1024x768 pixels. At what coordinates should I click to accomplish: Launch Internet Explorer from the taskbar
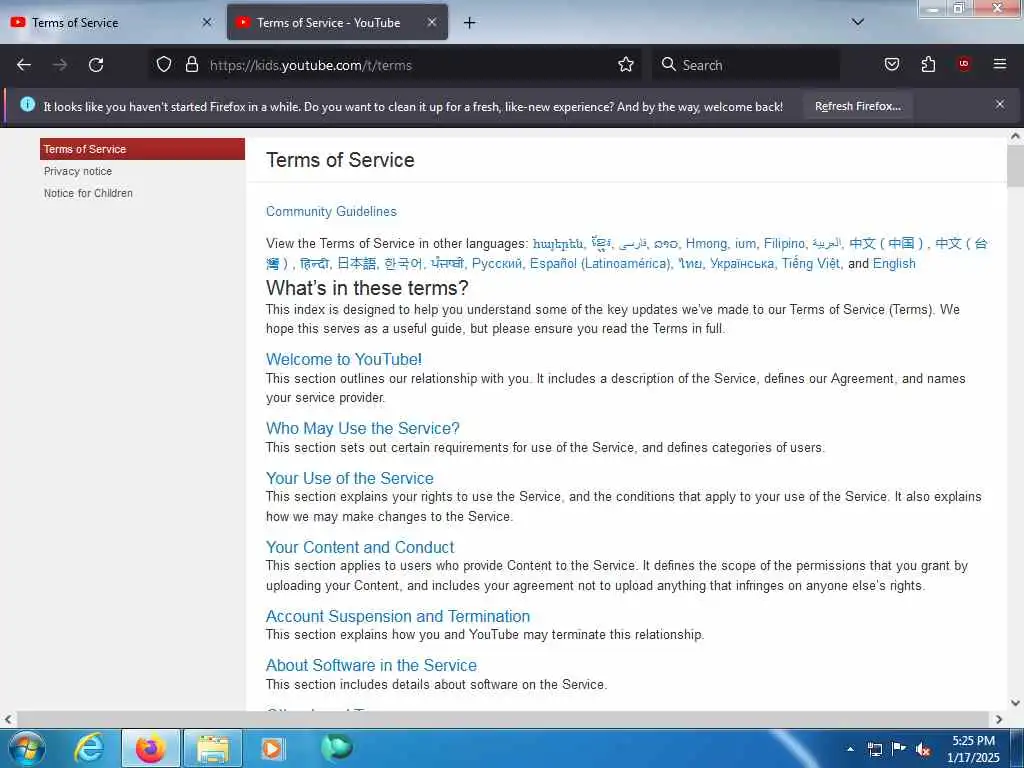(89, 748)
